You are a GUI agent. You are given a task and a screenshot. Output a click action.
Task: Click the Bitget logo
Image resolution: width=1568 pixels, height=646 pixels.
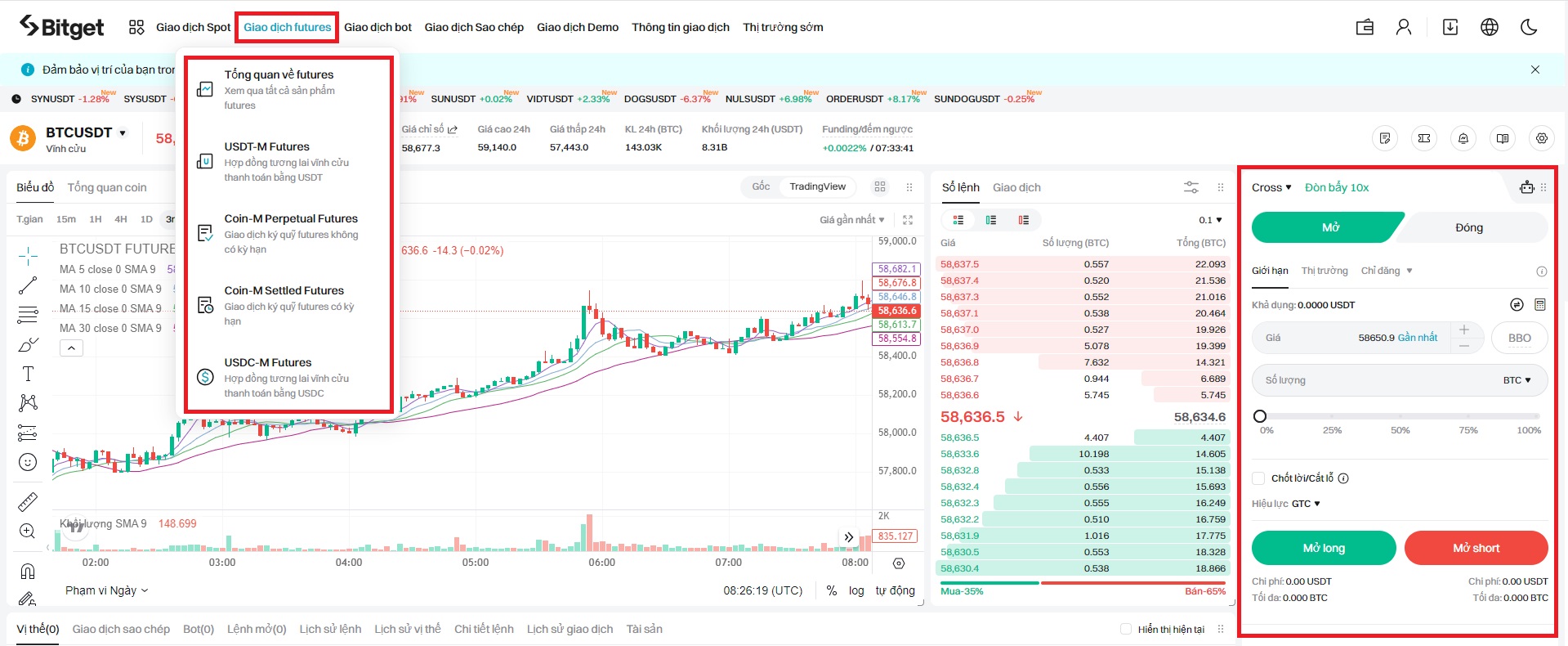coord(61,27)
